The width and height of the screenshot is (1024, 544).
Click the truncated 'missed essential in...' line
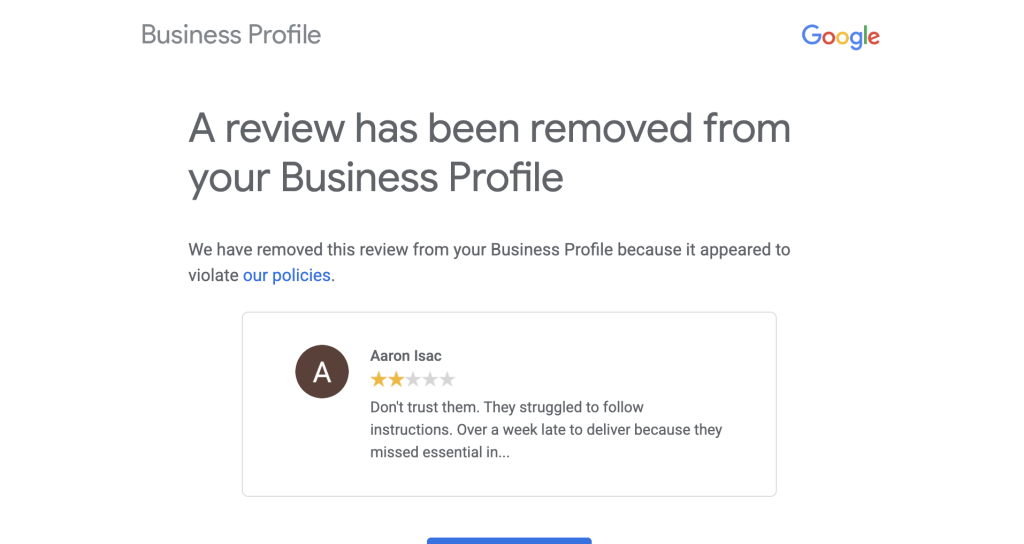[x=440, y=451]
